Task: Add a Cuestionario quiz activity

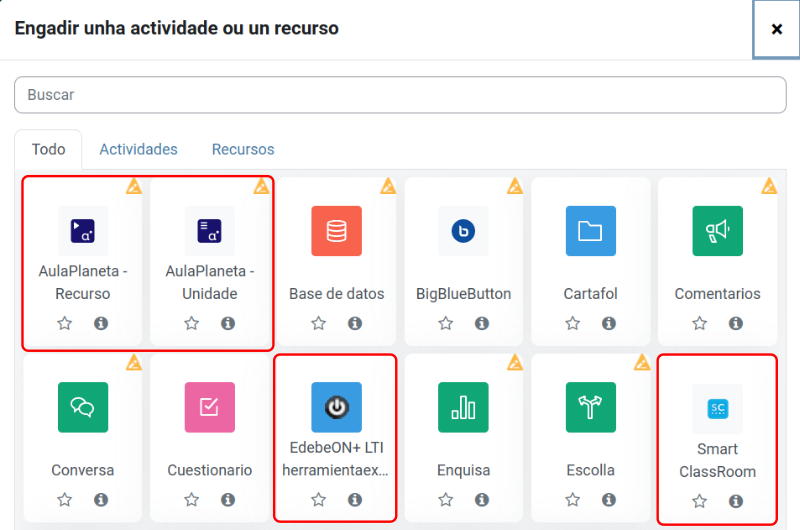Action: coord(210,407)
